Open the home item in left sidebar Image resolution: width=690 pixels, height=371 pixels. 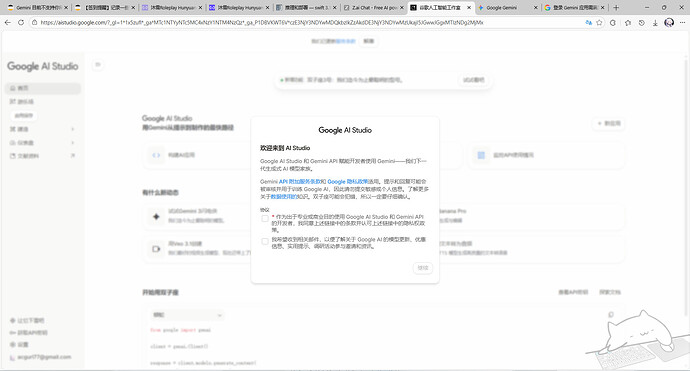43,88
